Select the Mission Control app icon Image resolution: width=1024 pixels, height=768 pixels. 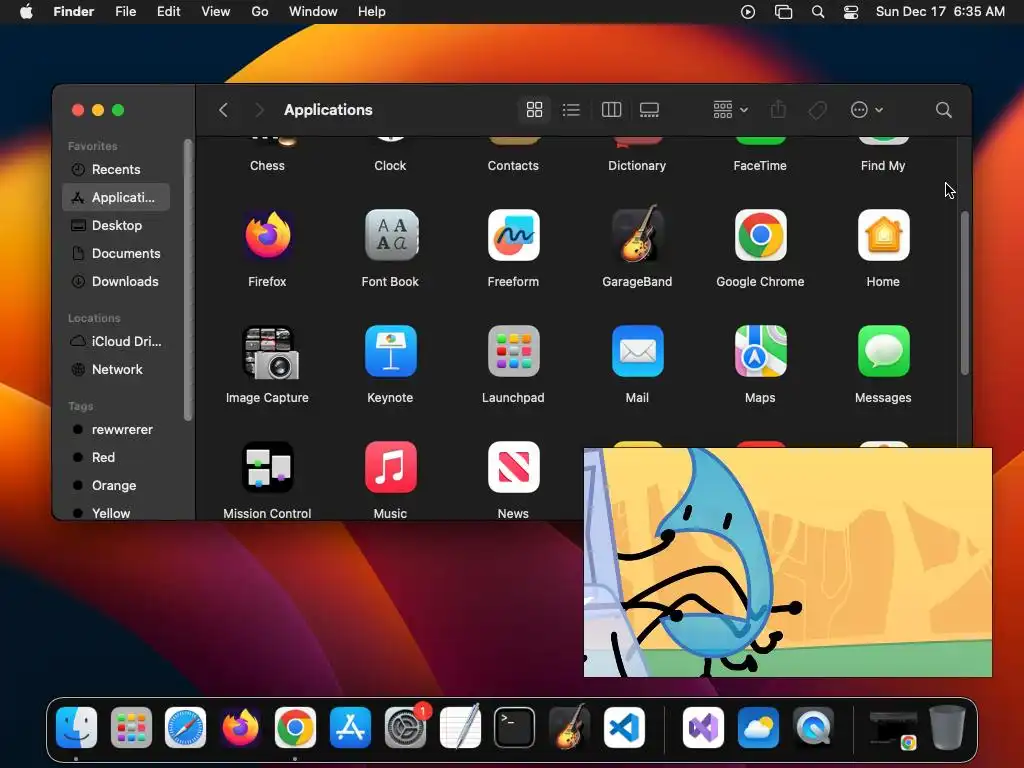pyautogui.click(x=267, y=468)
